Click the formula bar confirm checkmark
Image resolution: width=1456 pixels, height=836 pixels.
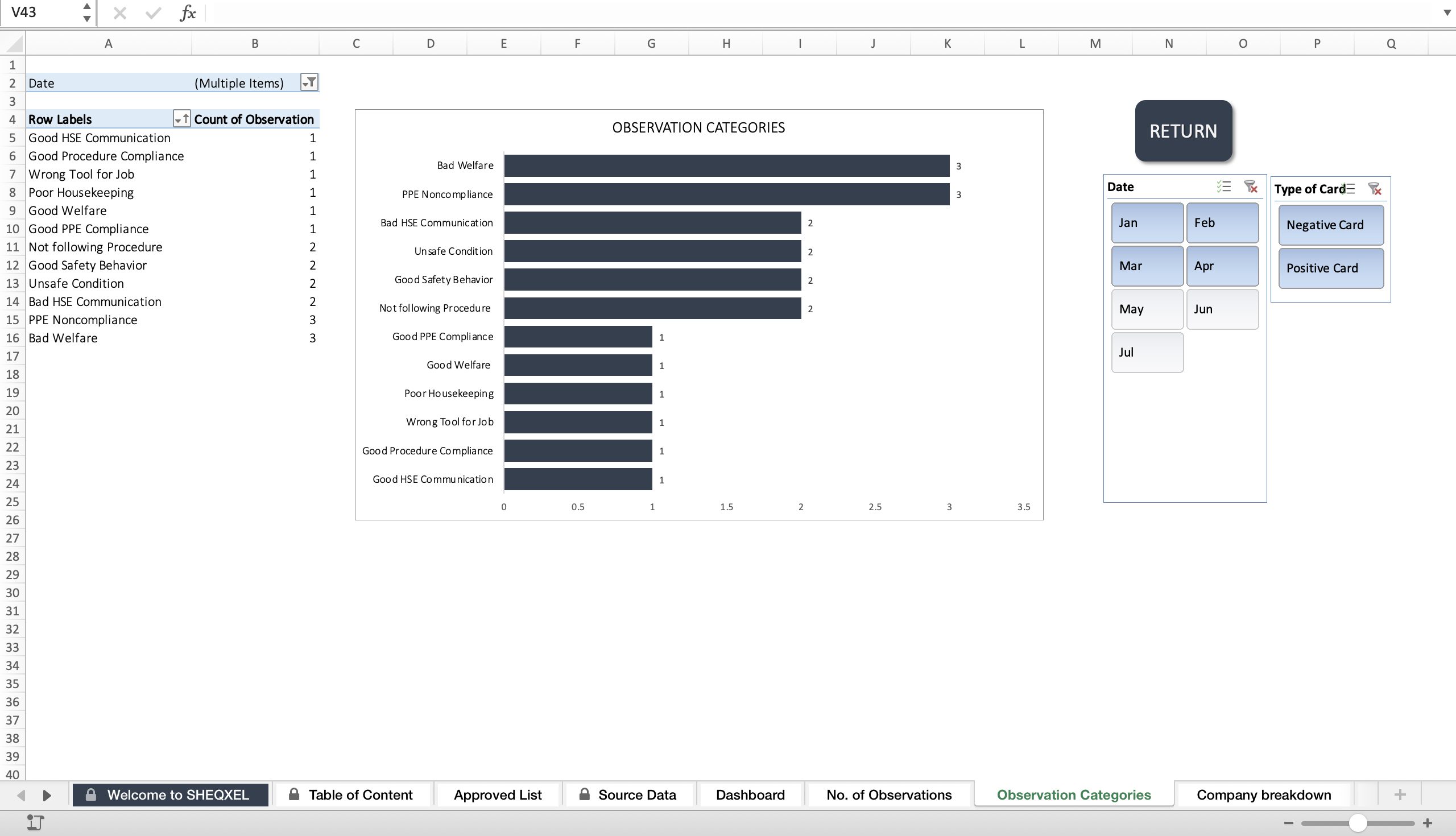[x=154, y=13]
